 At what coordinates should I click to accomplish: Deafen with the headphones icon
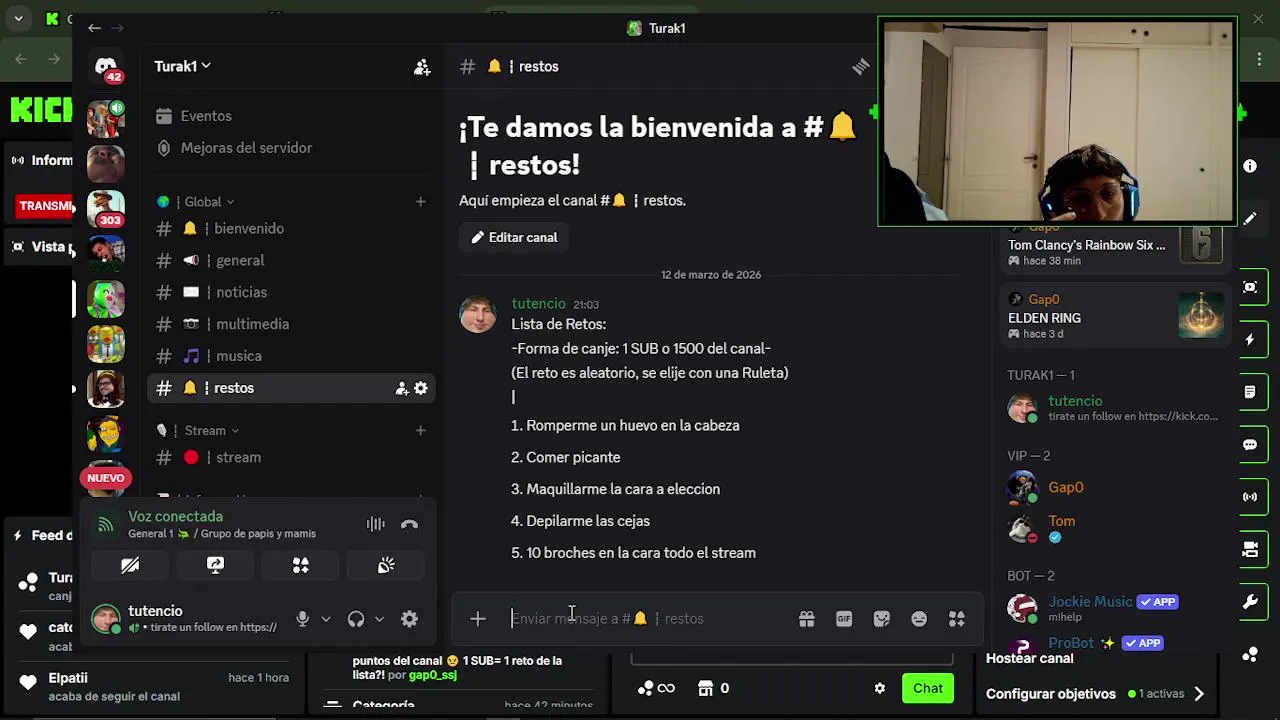pos(356,619)
